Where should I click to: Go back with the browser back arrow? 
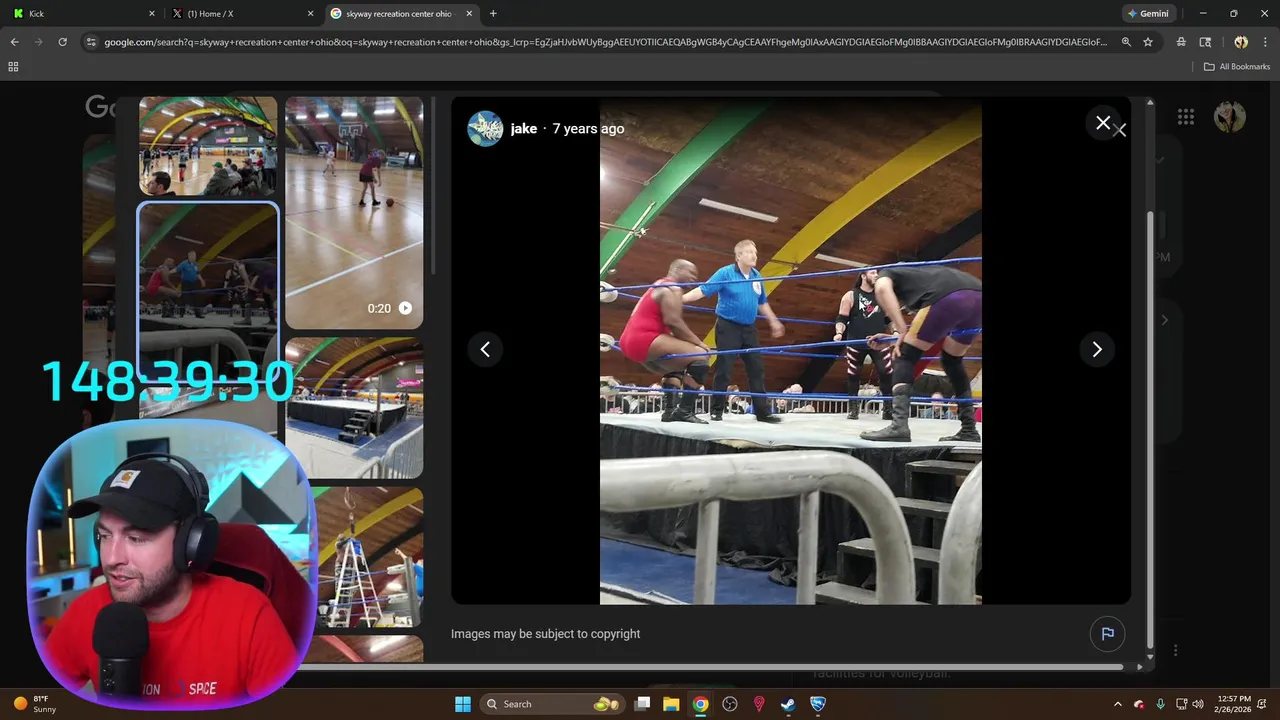coord(14,42)
